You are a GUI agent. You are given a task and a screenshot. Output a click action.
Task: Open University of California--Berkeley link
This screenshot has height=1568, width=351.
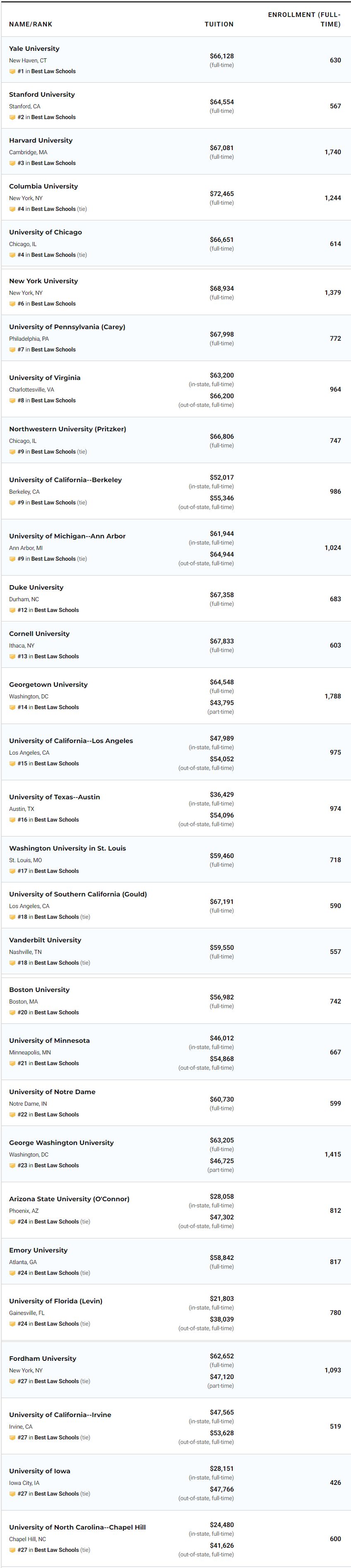[65, 480]
